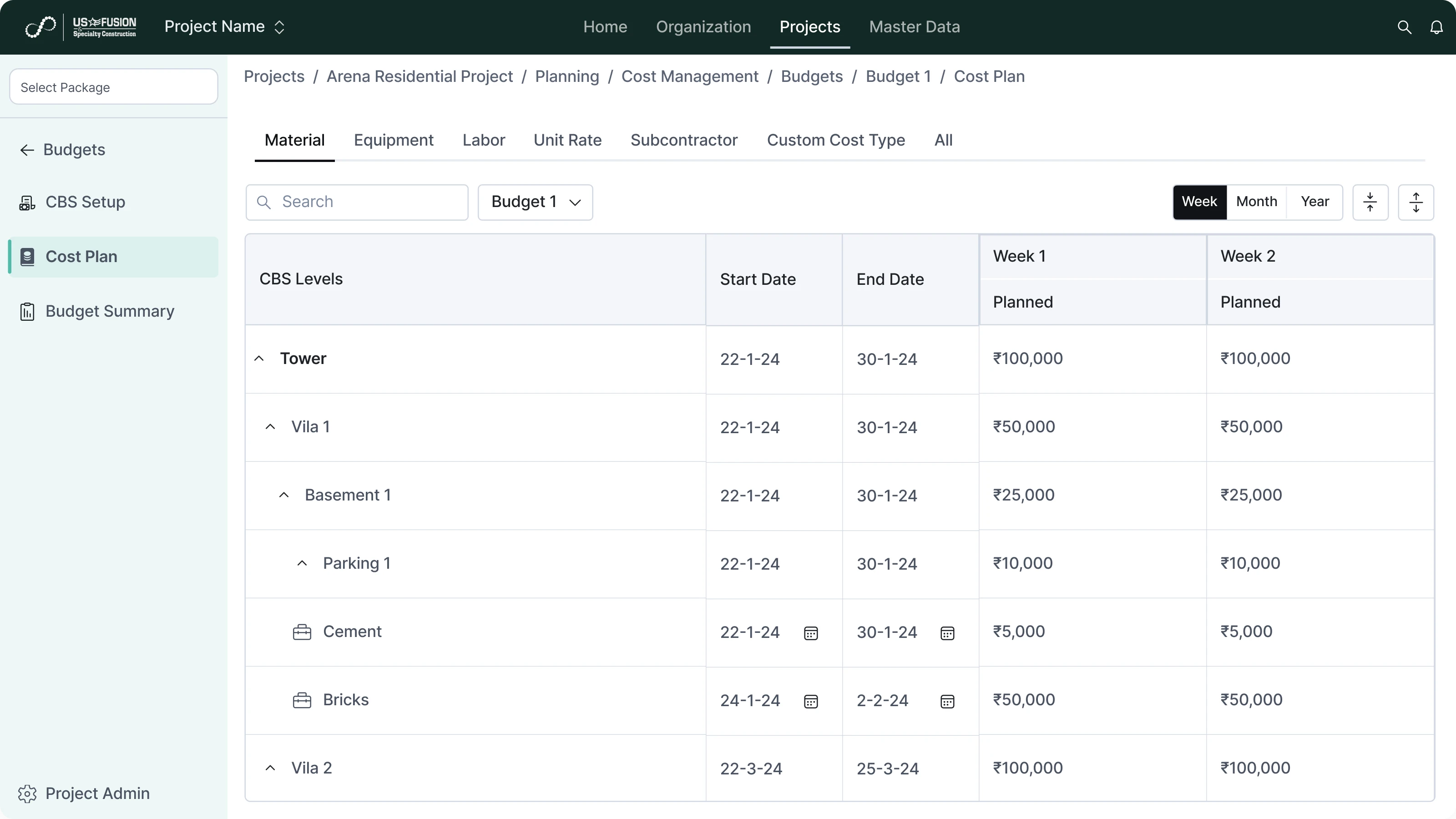This screenshot has height=819, width=1456.
Task: Open the Budget 1 dropdown
Action: [x=535, y=202]
